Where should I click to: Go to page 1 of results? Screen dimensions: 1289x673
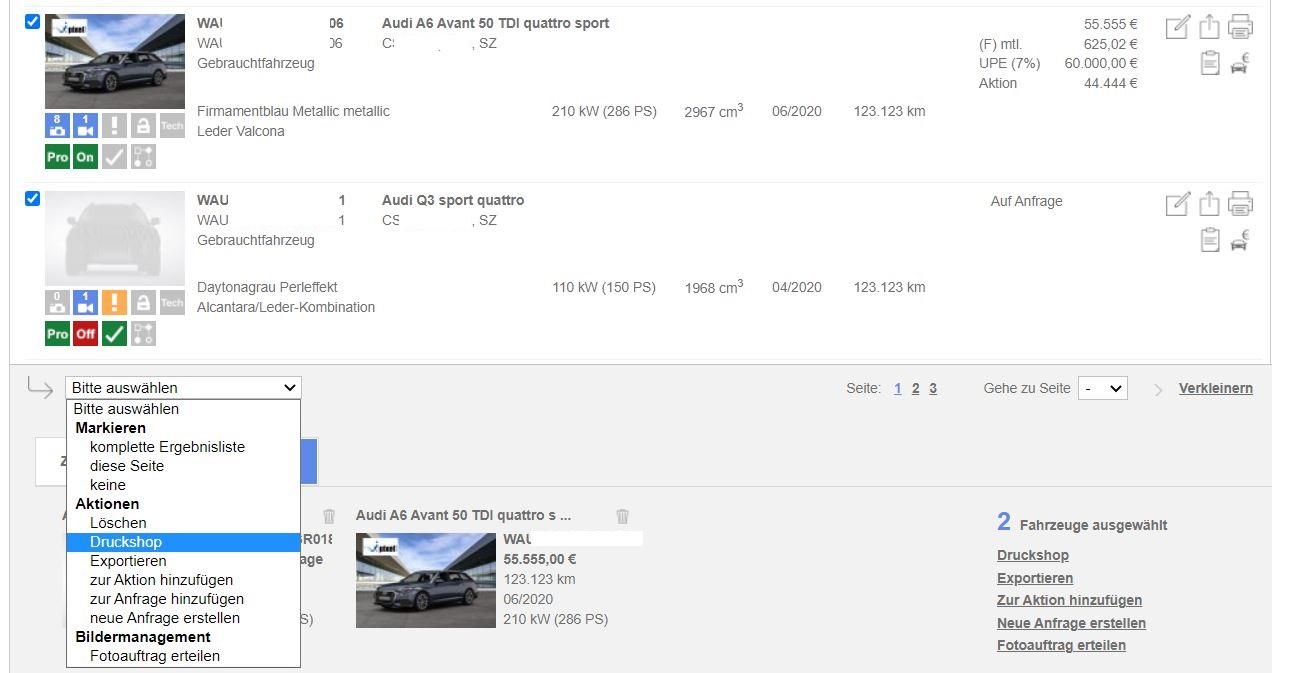898,389
